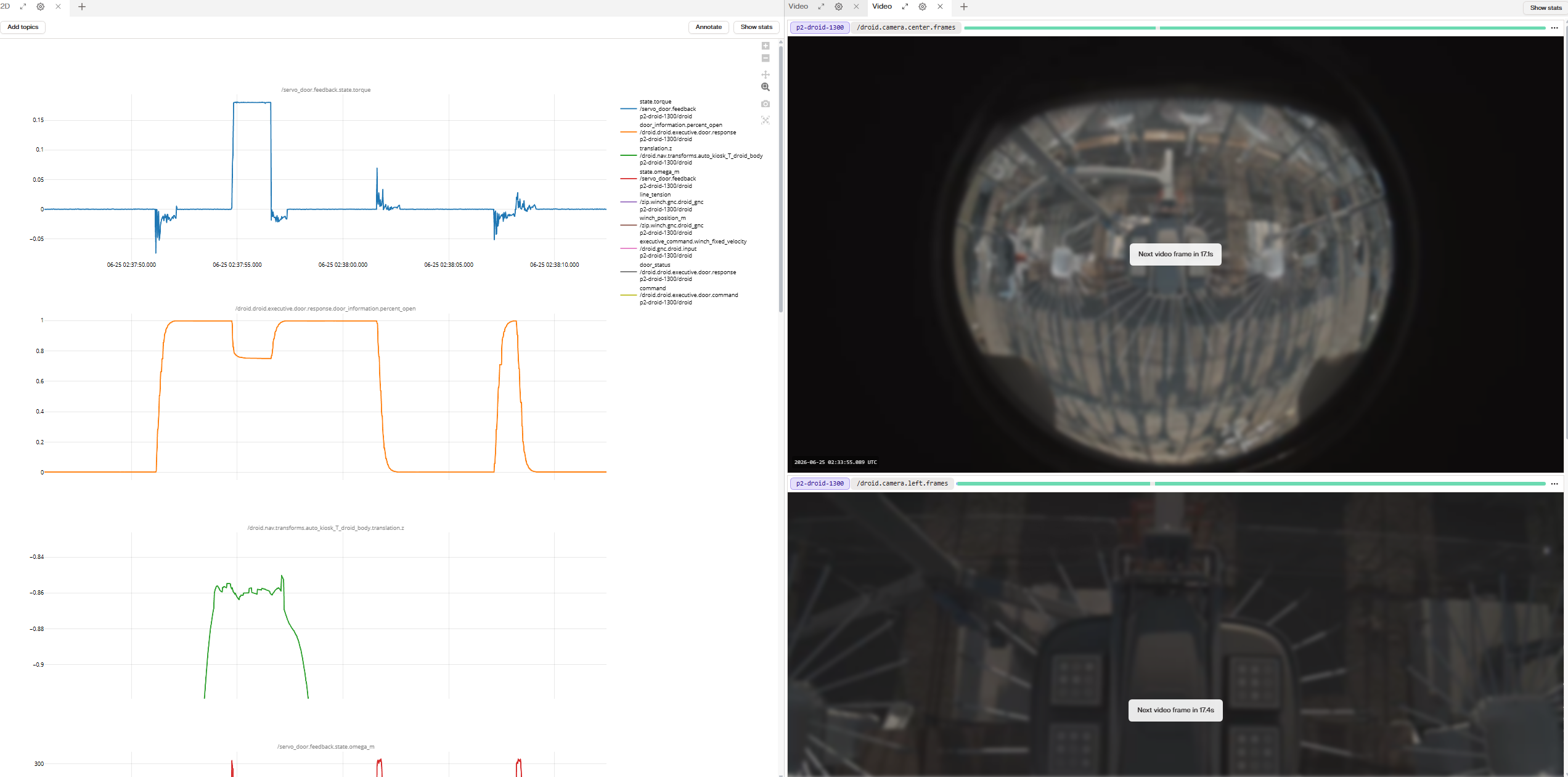Viewport: 1568px width, 777px height.
Task: Seek on the center camera timeline bar
Action: pos(1255,28)
